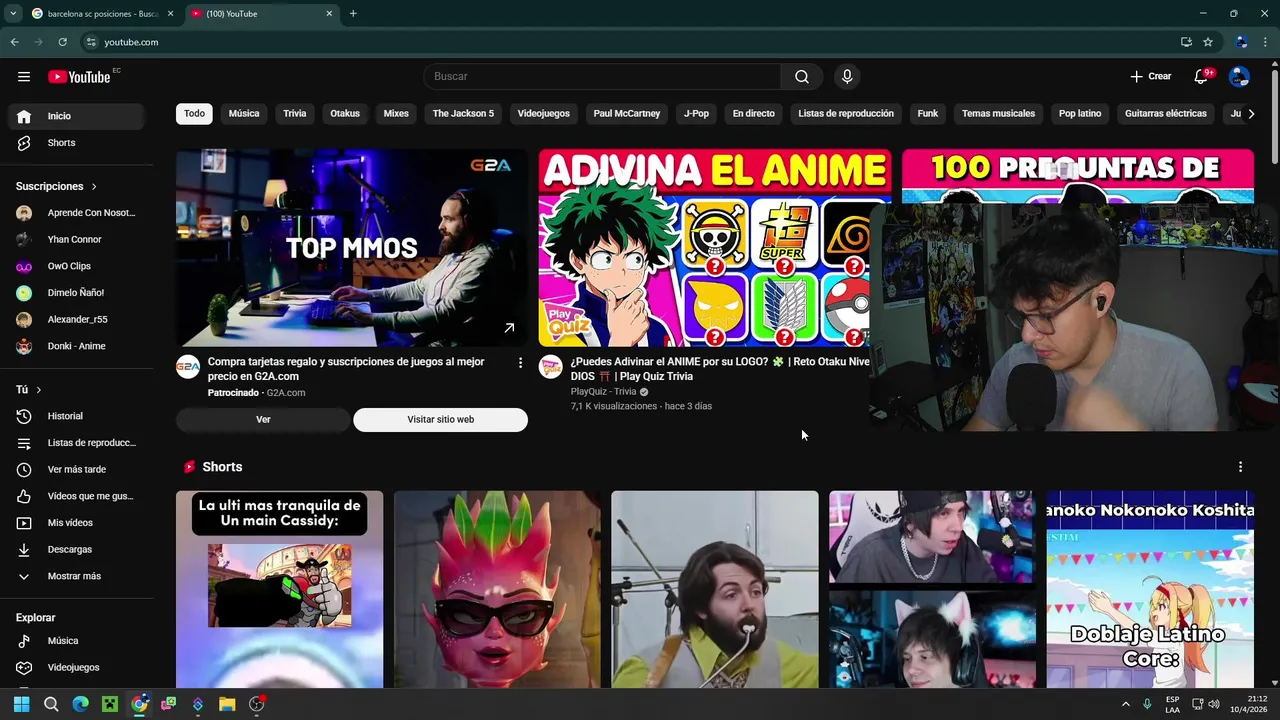Open Videos que me gustan
This screenshot has height=720, width=1280.
click(x=77, y=496)
